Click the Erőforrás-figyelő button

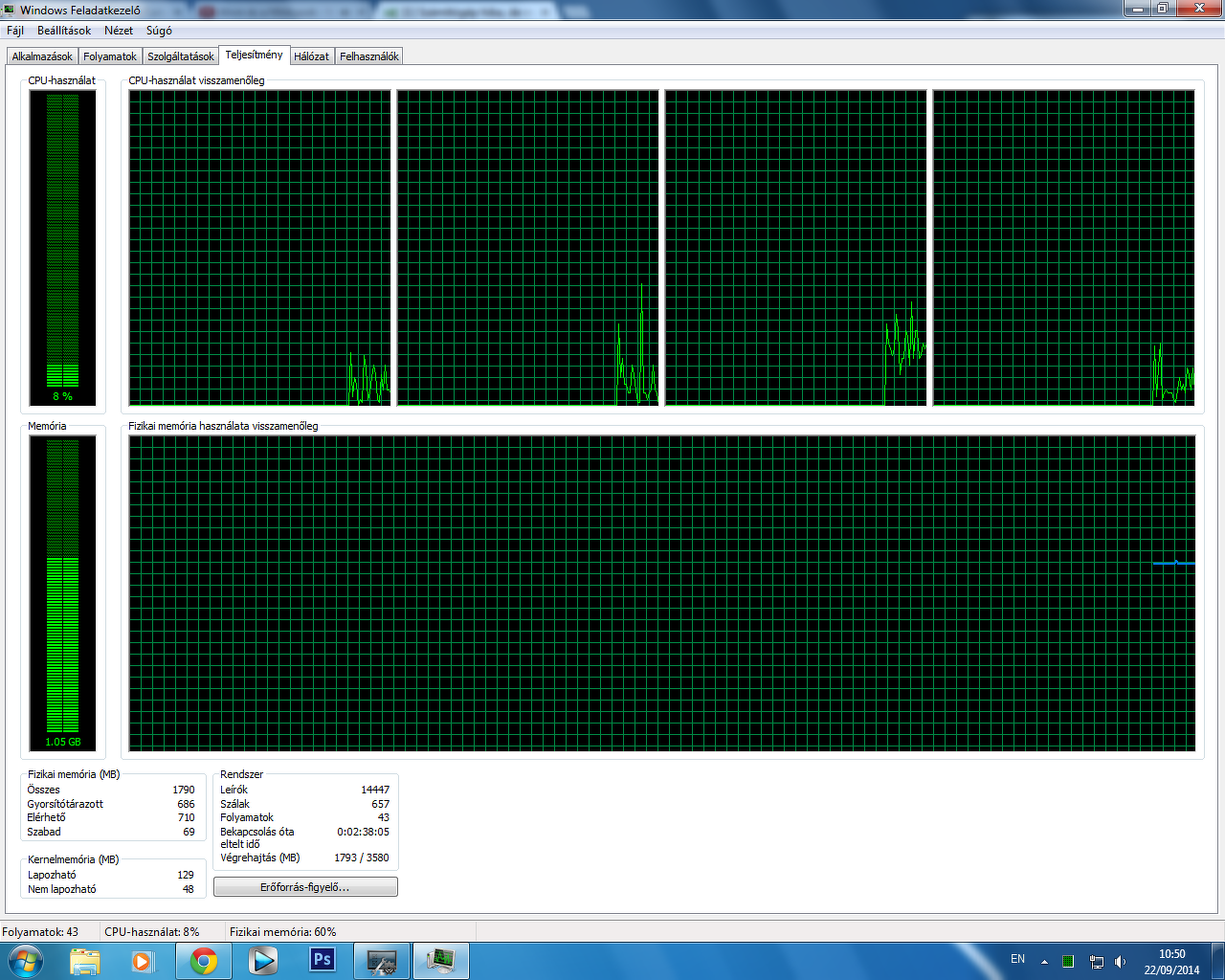(x=305, y=887)
